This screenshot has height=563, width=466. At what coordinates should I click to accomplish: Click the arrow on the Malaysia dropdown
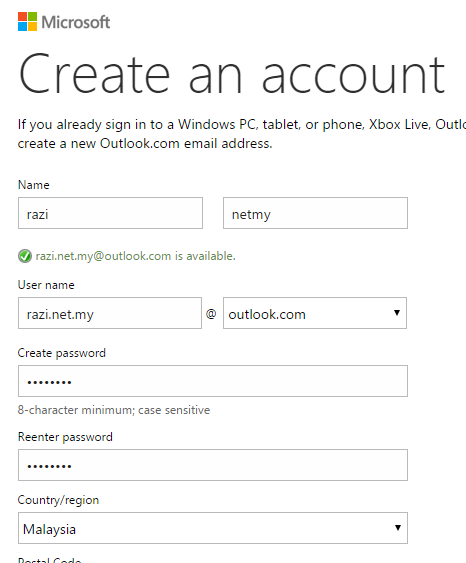click(x=398, y=527)
